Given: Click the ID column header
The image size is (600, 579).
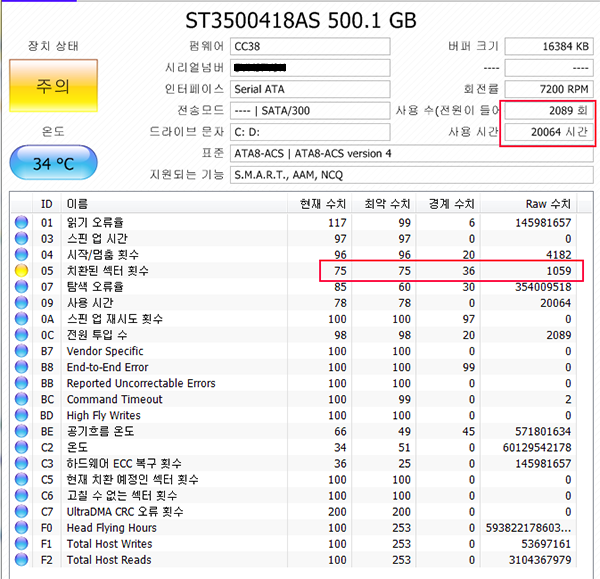Looking at the screenshot, I should pos(47,204).
